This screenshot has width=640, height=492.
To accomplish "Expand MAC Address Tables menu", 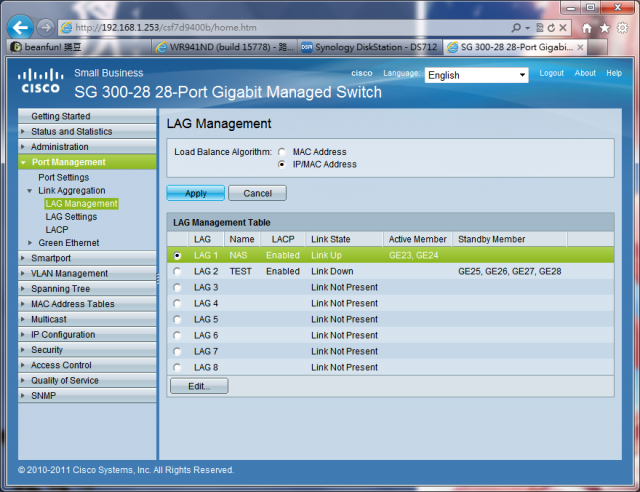I will click(87, 304).
